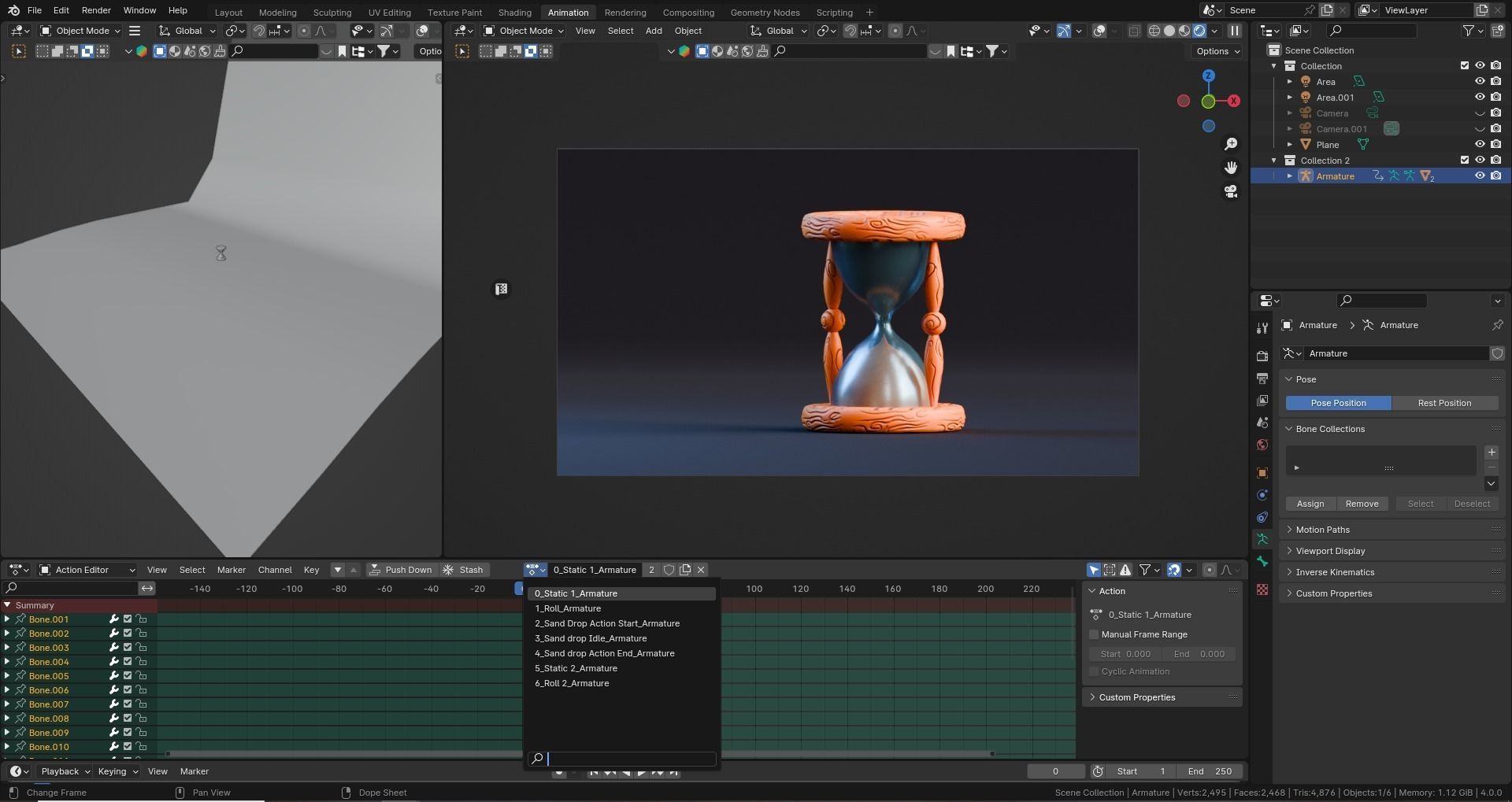Toggle lock on Bone.003 channel

(142, 648)
